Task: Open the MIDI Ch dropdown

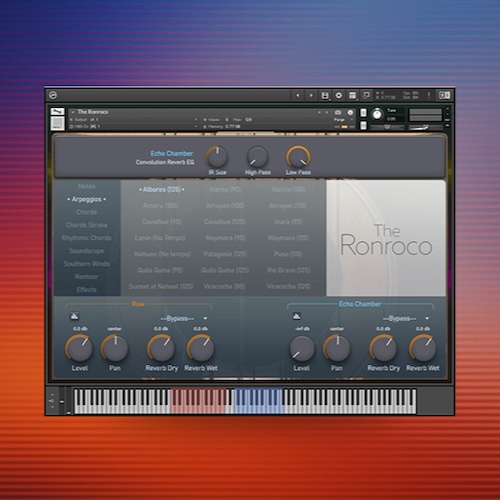Action: 133,126
